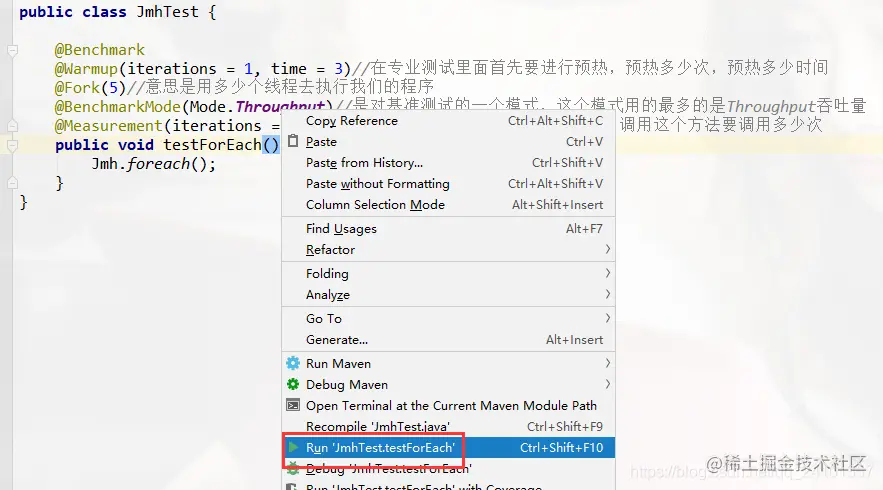883x490 pixels.
Task: Choose Debug 'JmhTest.testForEach' entry
Action: [448, 468]
